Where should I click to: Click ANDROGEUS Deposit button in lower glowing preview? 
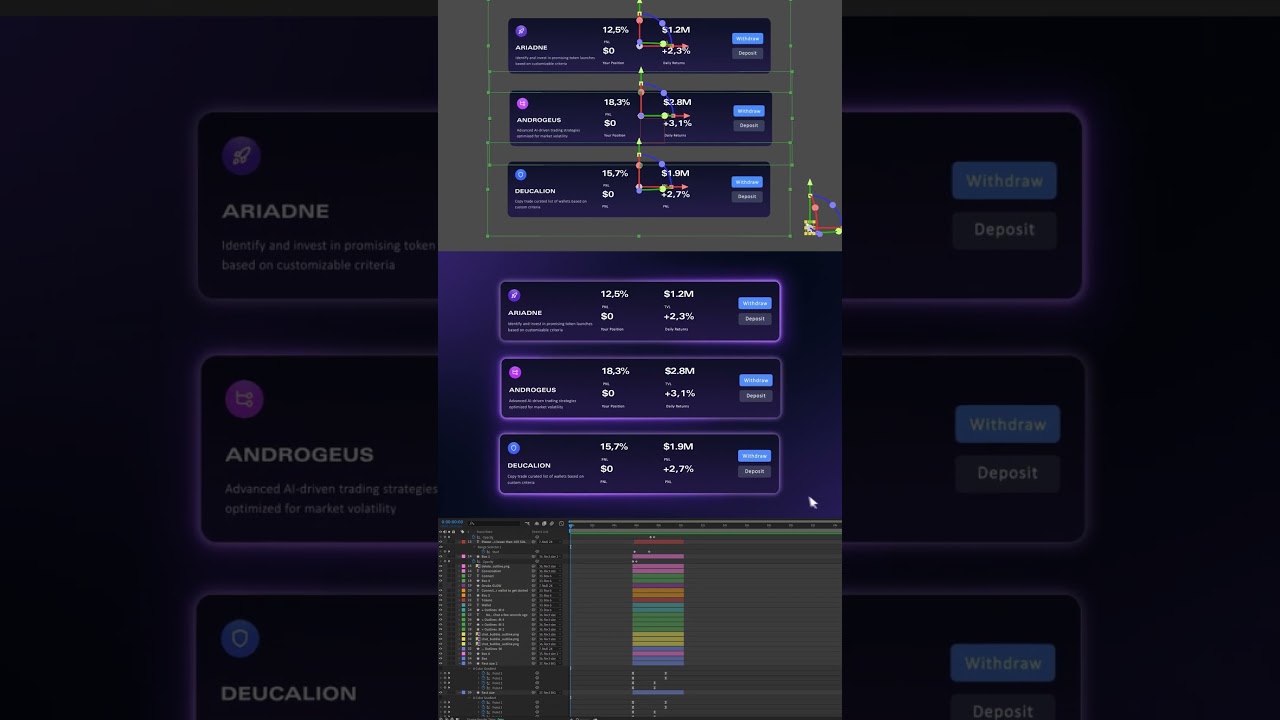pos(756,396)
